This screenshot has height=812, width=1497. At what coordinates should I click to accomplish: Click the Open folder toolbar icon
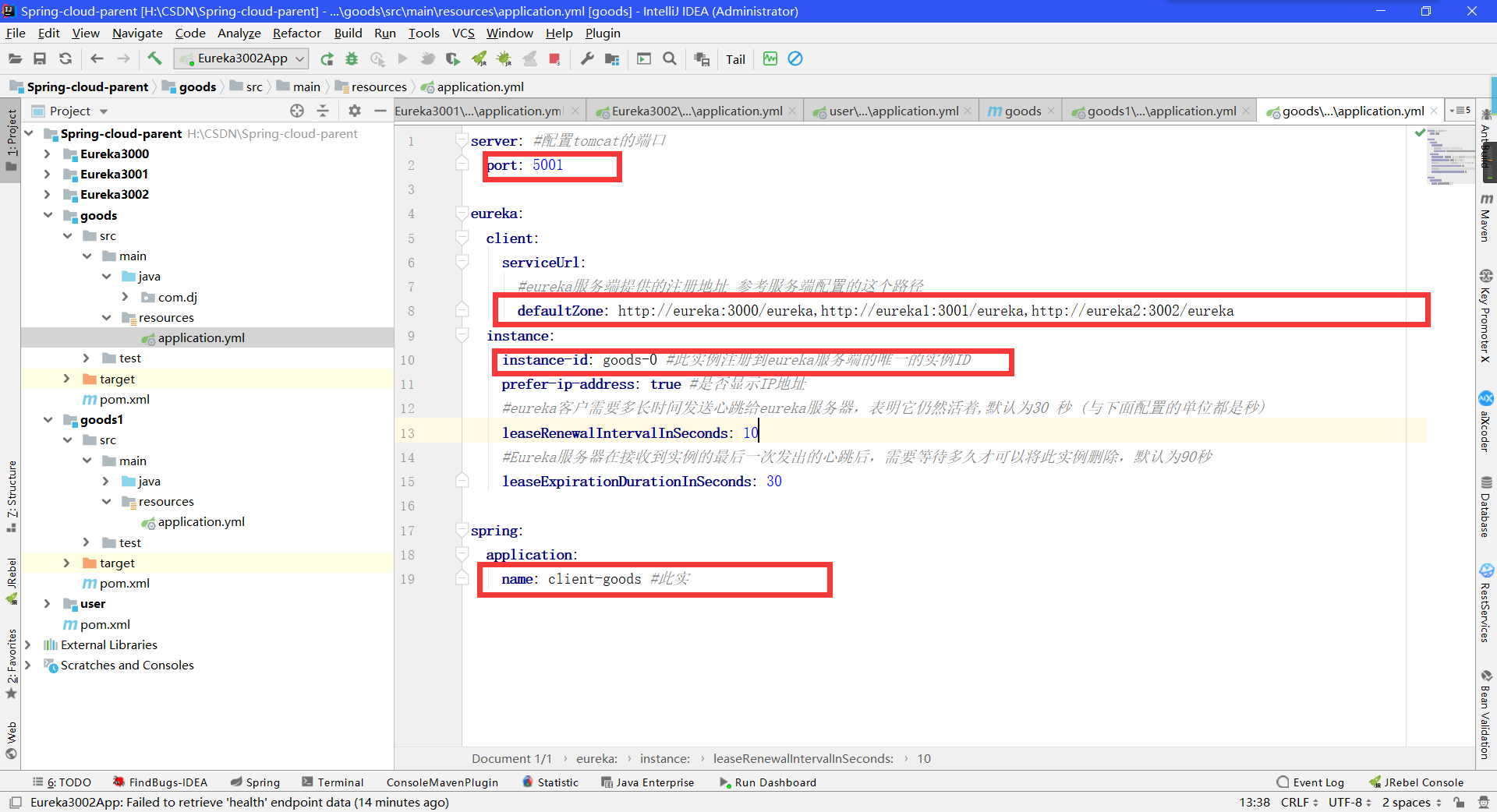pos(15,58)
